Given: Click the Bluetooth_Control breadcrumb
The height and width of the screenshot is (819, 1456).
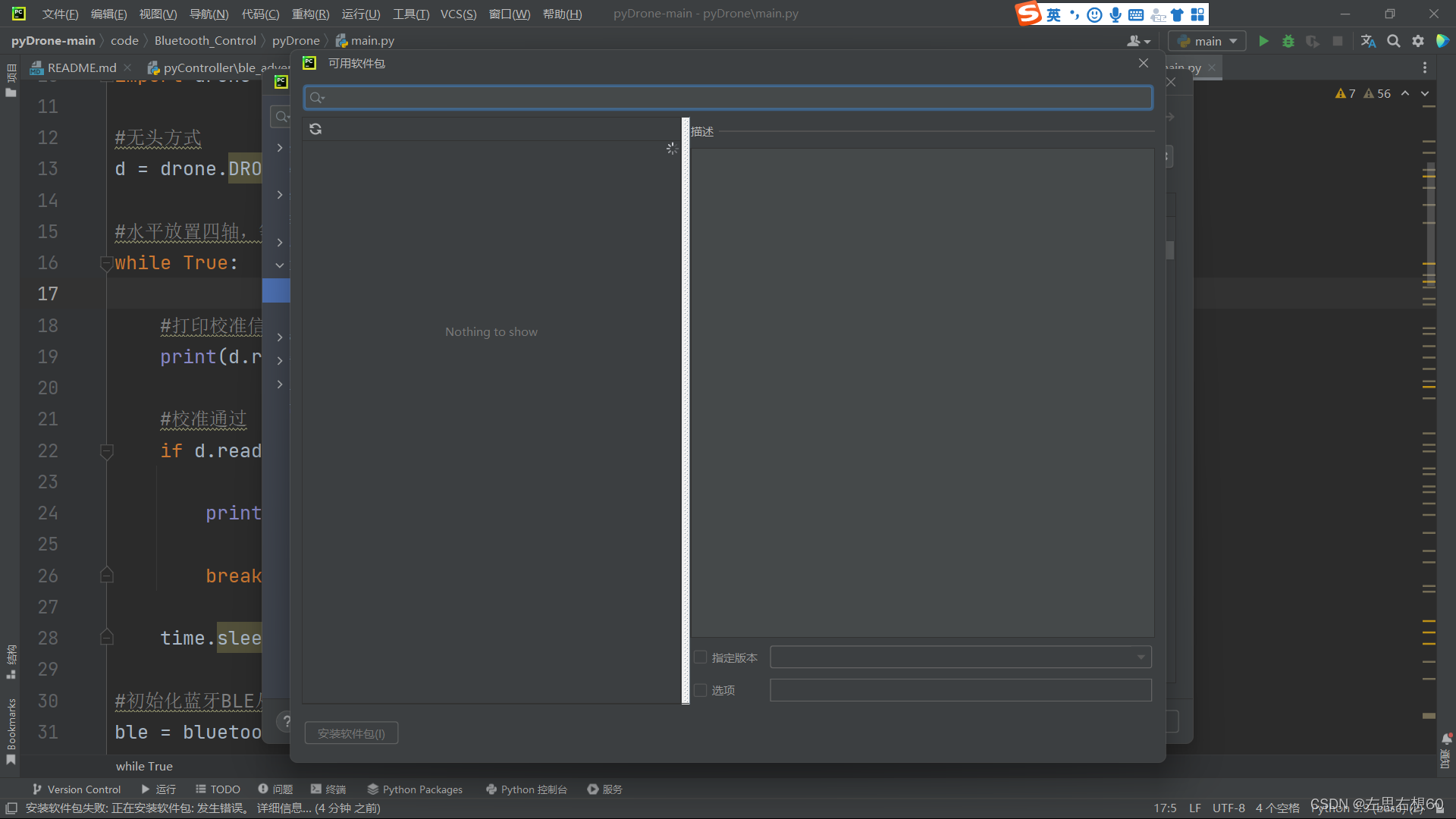Looking at the screenshot, I should (x=205, y=41).
